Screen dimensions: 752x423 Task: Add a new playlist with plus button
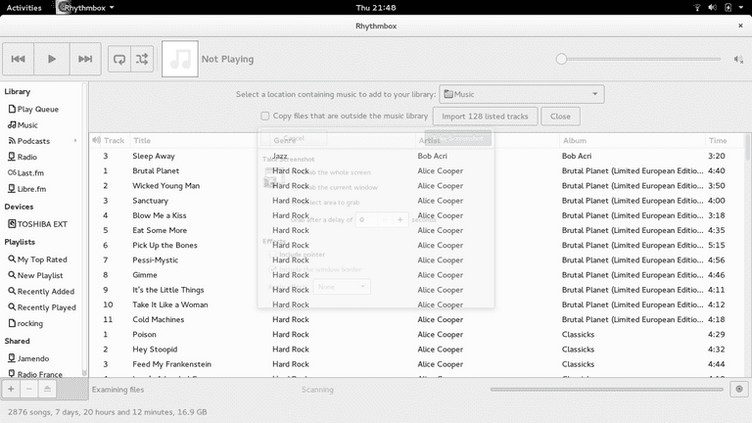[x=11, y=389]
